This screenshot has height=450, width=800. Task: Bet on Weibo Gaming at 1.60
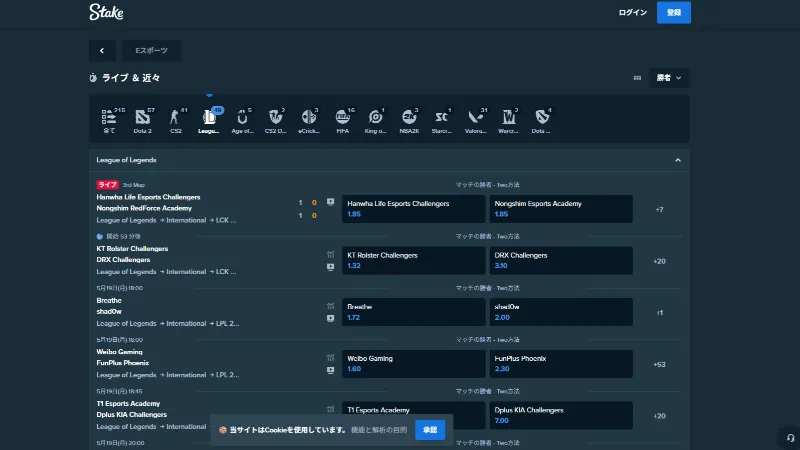tap(413, 364)
